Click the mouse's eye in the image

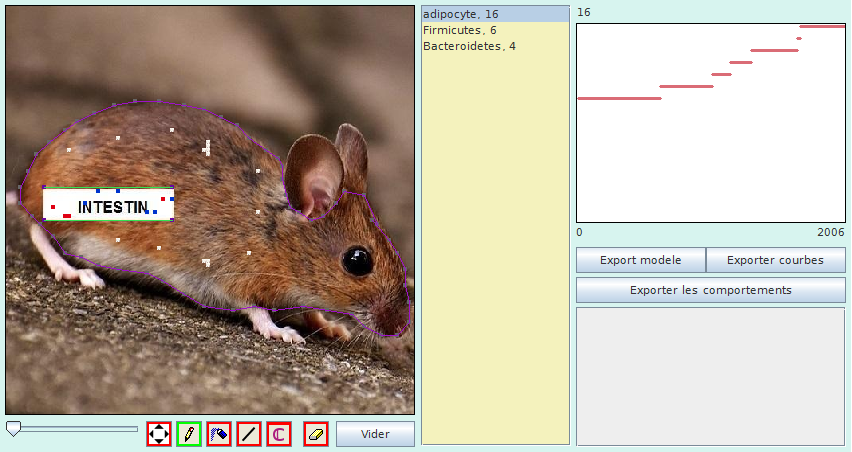[x=357, y=261]
